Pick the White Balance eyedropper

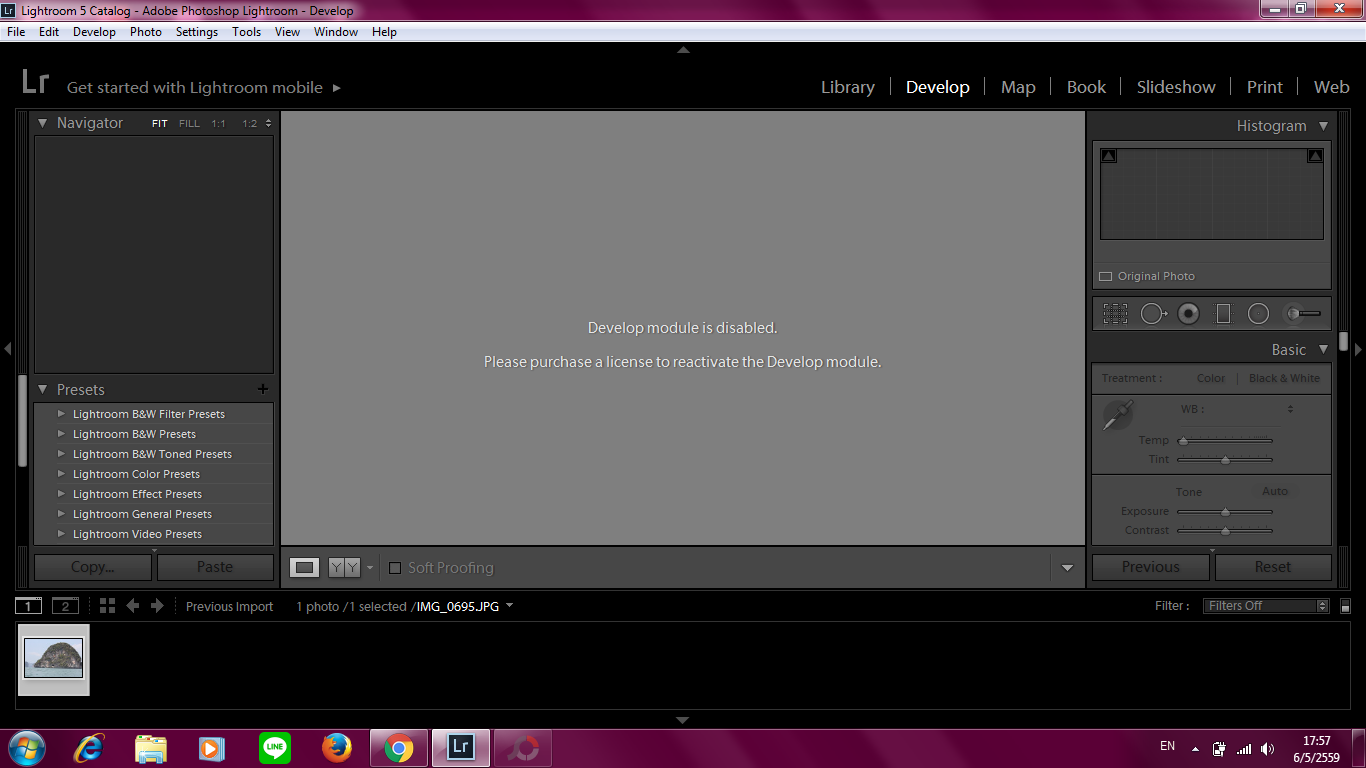point(1117,414)
